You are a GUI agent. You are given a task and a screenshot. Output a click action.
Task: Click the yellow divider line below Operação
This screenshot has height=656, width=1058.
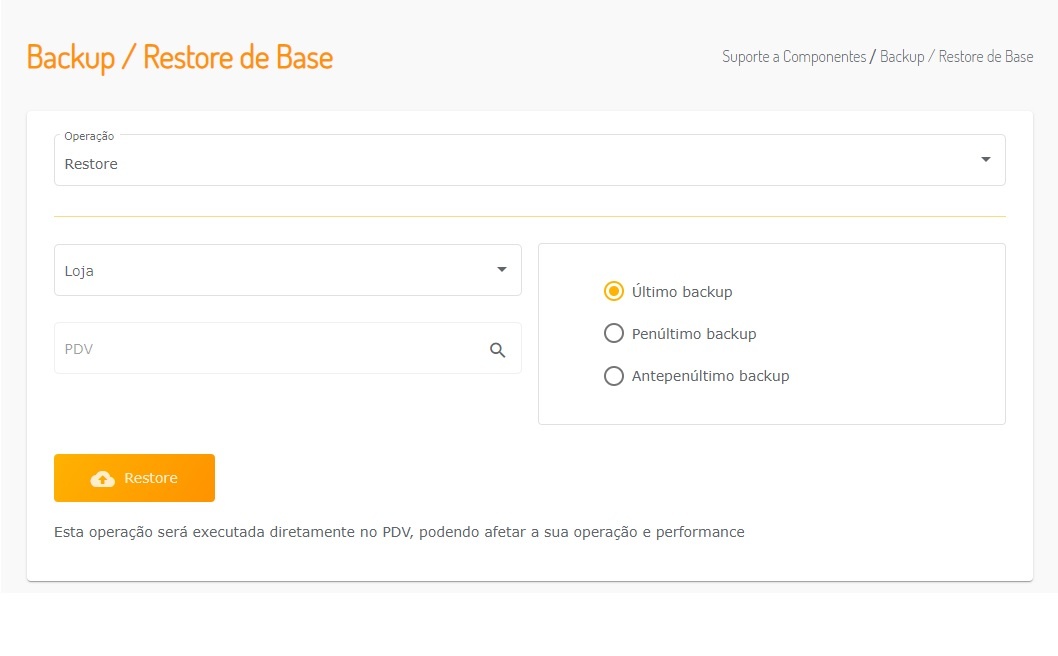tap(530, 216)
